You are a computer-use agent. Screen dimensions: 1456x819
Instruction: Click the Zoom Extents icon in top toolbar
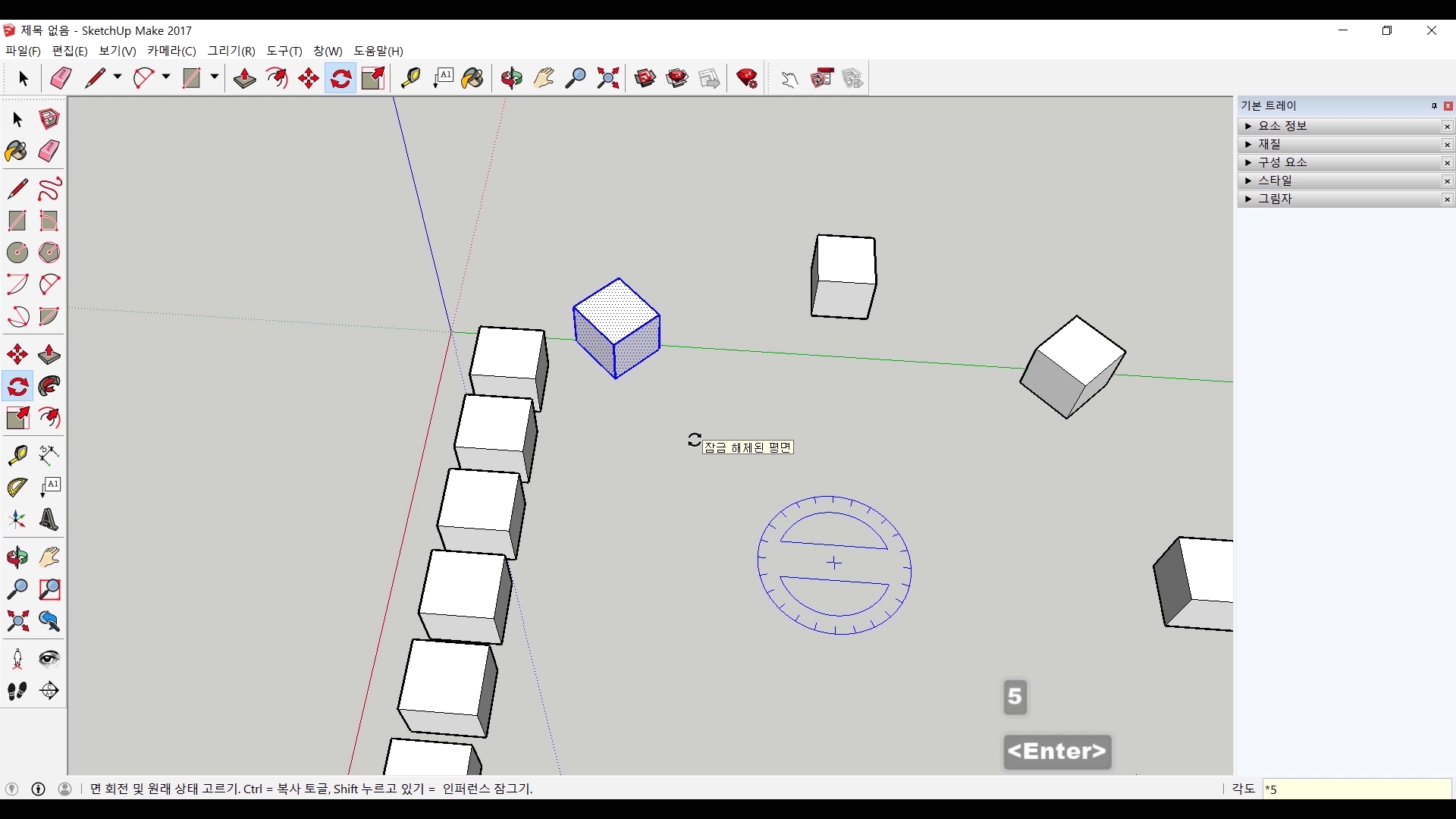pos(608,78)
